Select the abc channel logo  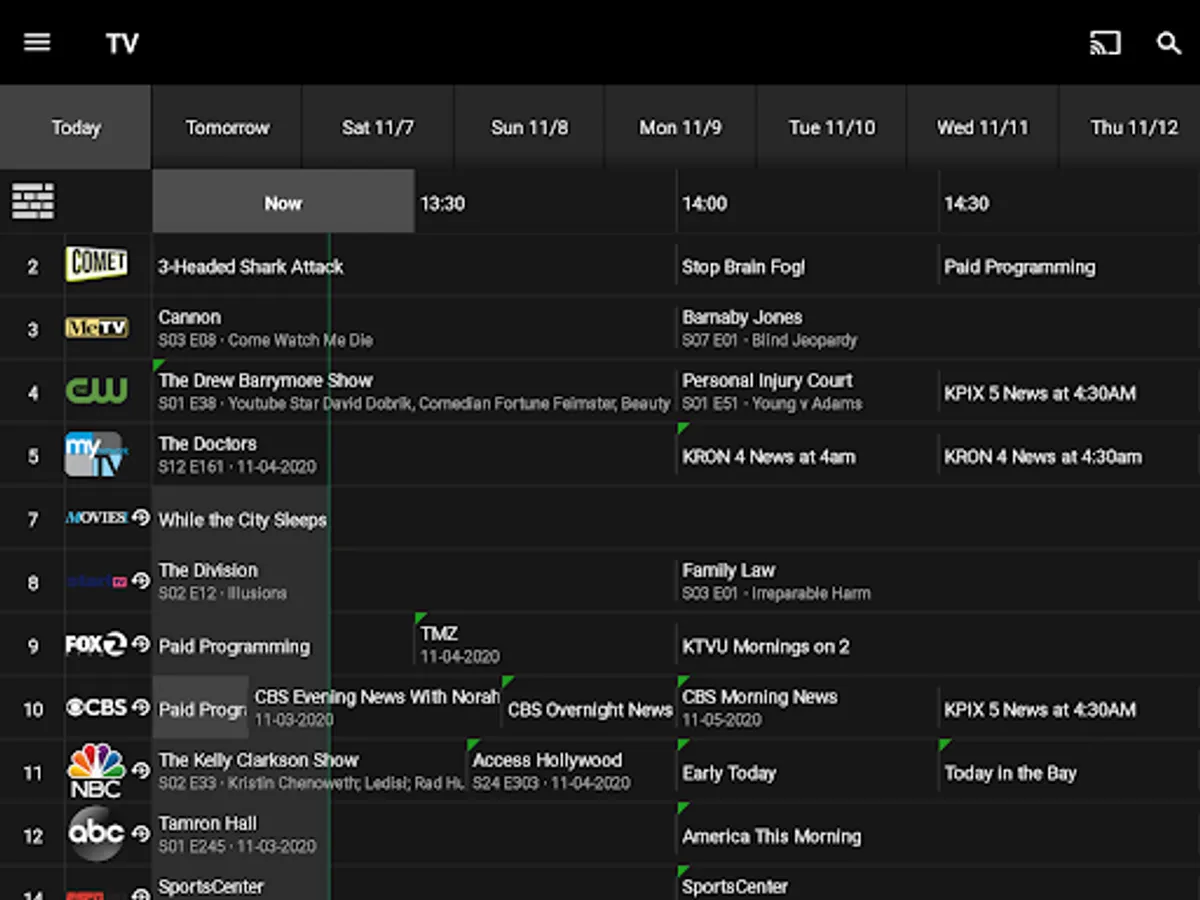96,833
